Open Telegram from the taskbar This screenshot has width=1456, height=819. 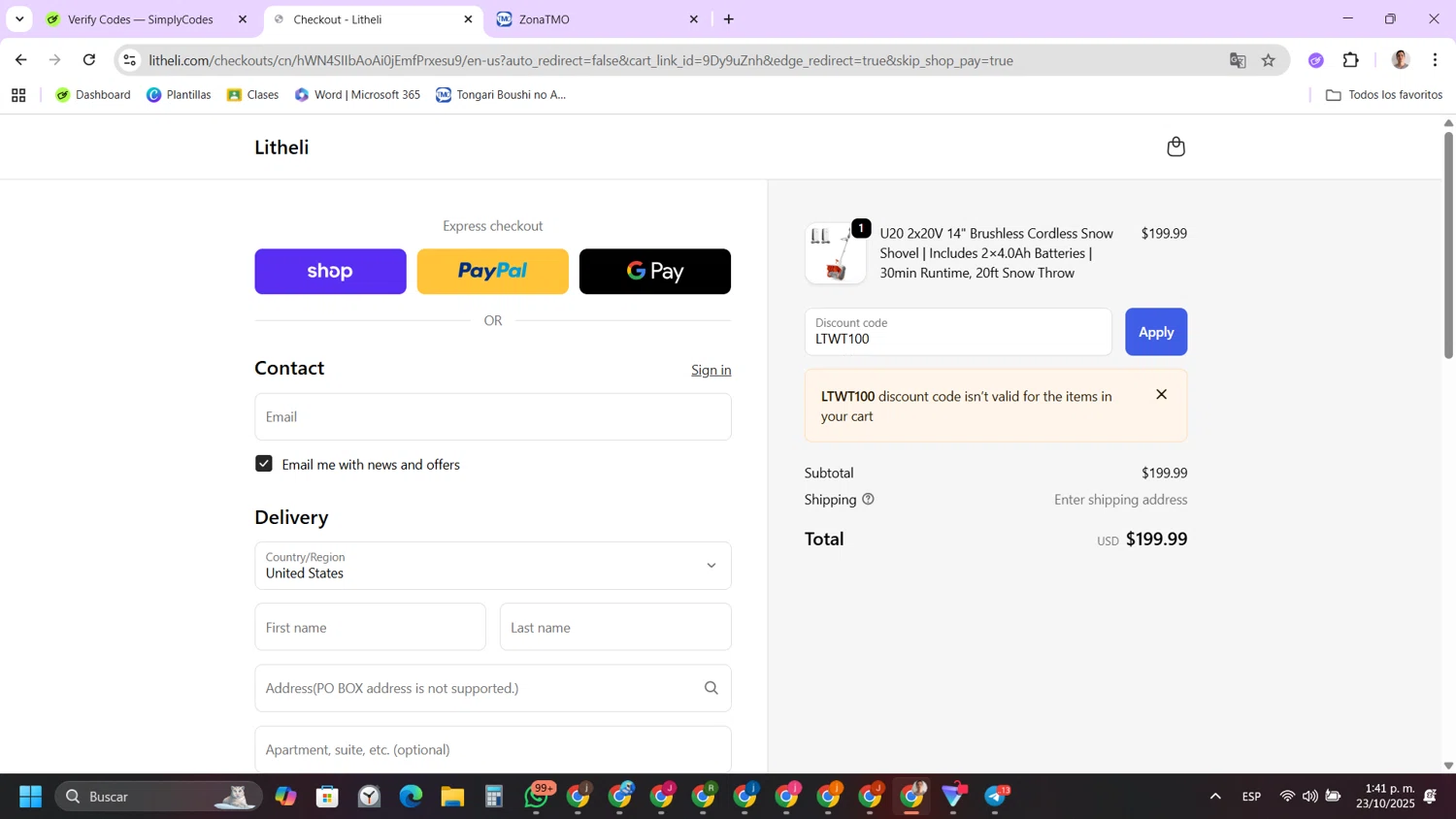997,797
